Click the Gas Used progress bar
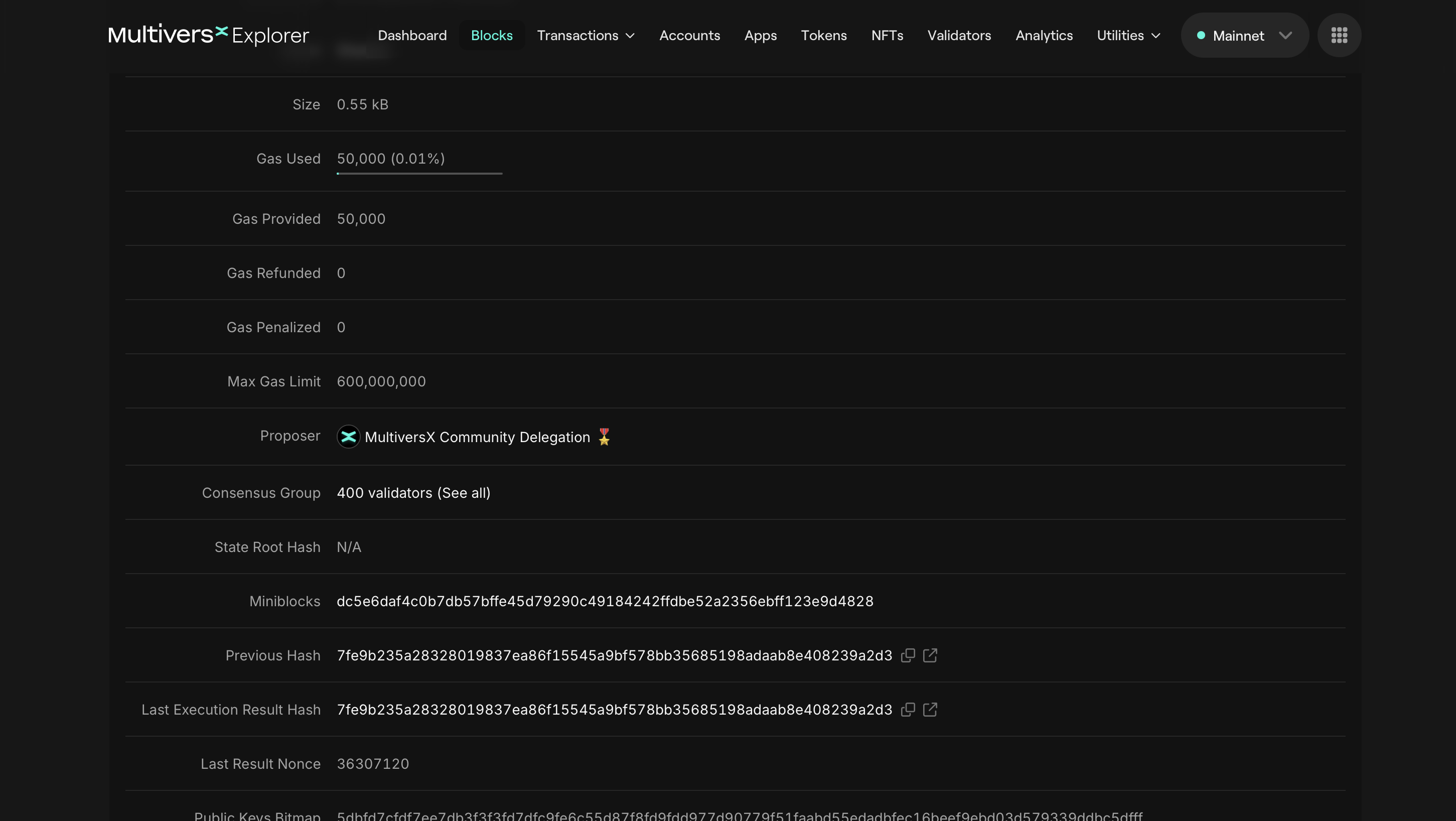This screenshot has height=821, width=1456. click(x=419, y=174)
